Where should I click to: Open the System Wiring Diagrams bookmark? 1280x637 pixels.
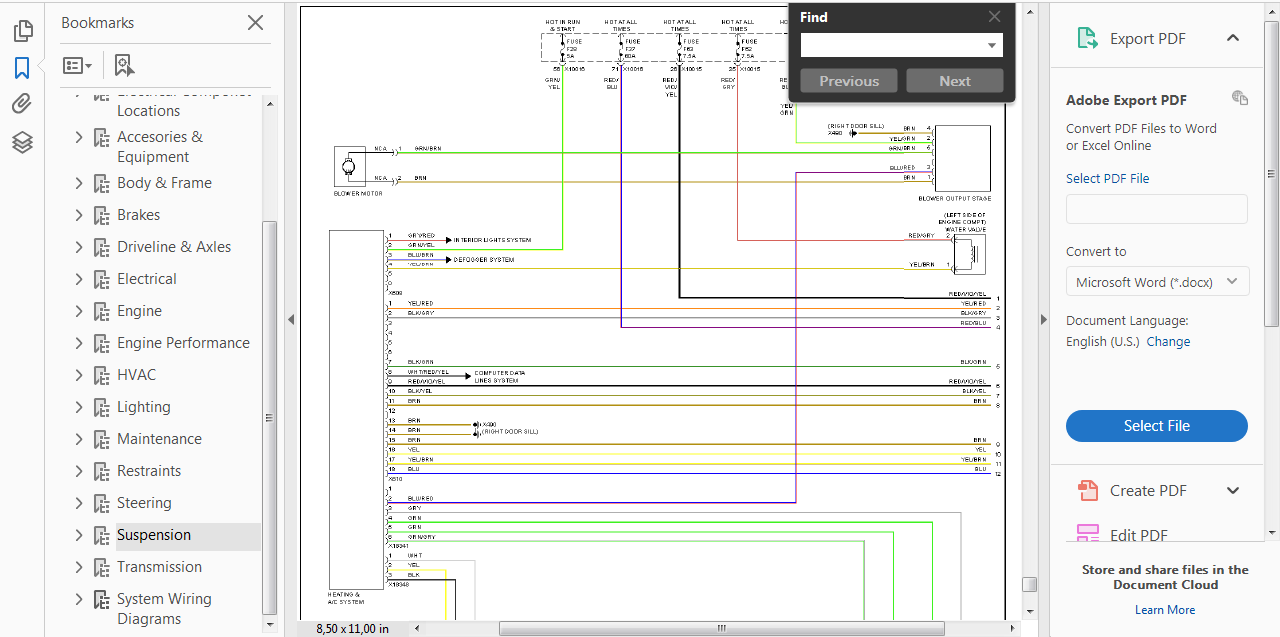[x=164, y=608]
